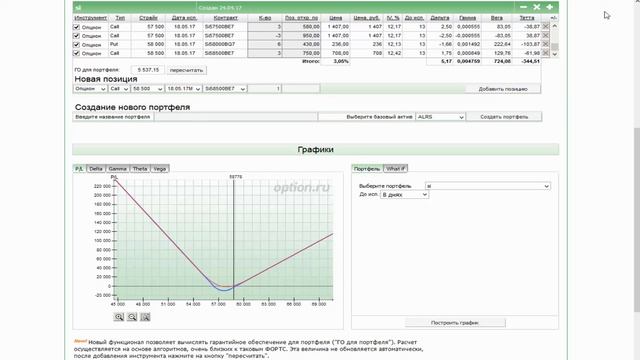This screenshot has height=360, width=640.
Task: Click the Итого value 3,05%
Action: 341,61
